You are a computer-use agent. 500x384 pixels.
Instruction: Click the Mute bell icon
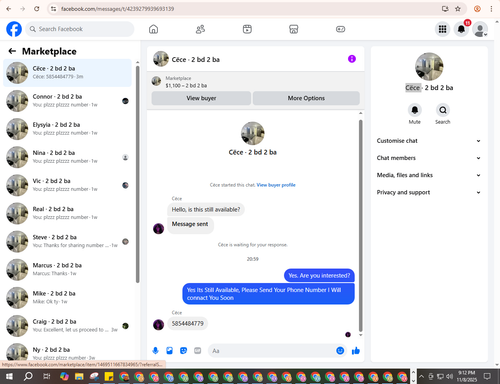[x=415, y=110]
